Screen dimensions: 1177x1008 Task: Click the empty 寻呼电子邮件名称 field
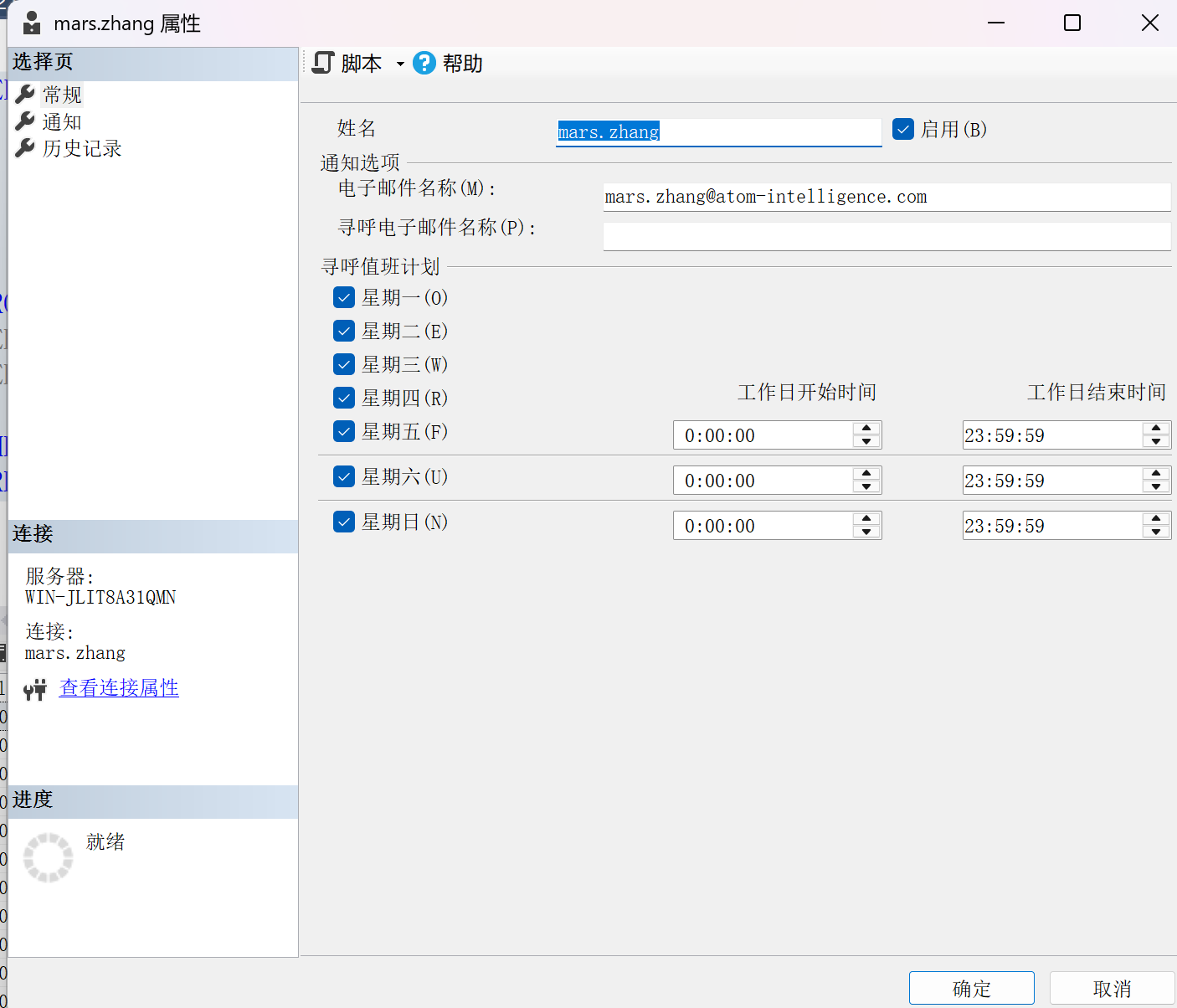[x=887, y=236]
